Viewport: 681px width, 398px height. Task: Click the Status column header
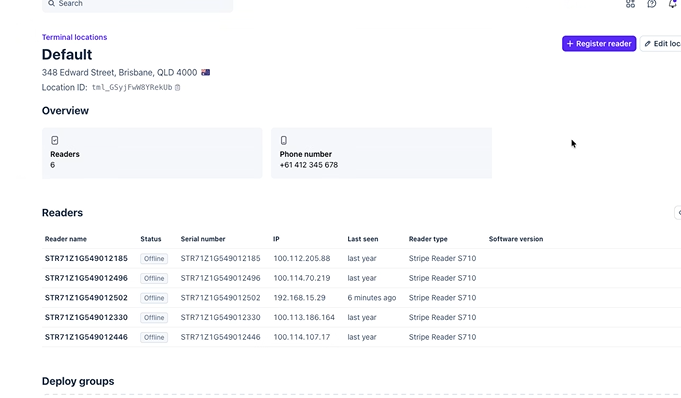151,239
